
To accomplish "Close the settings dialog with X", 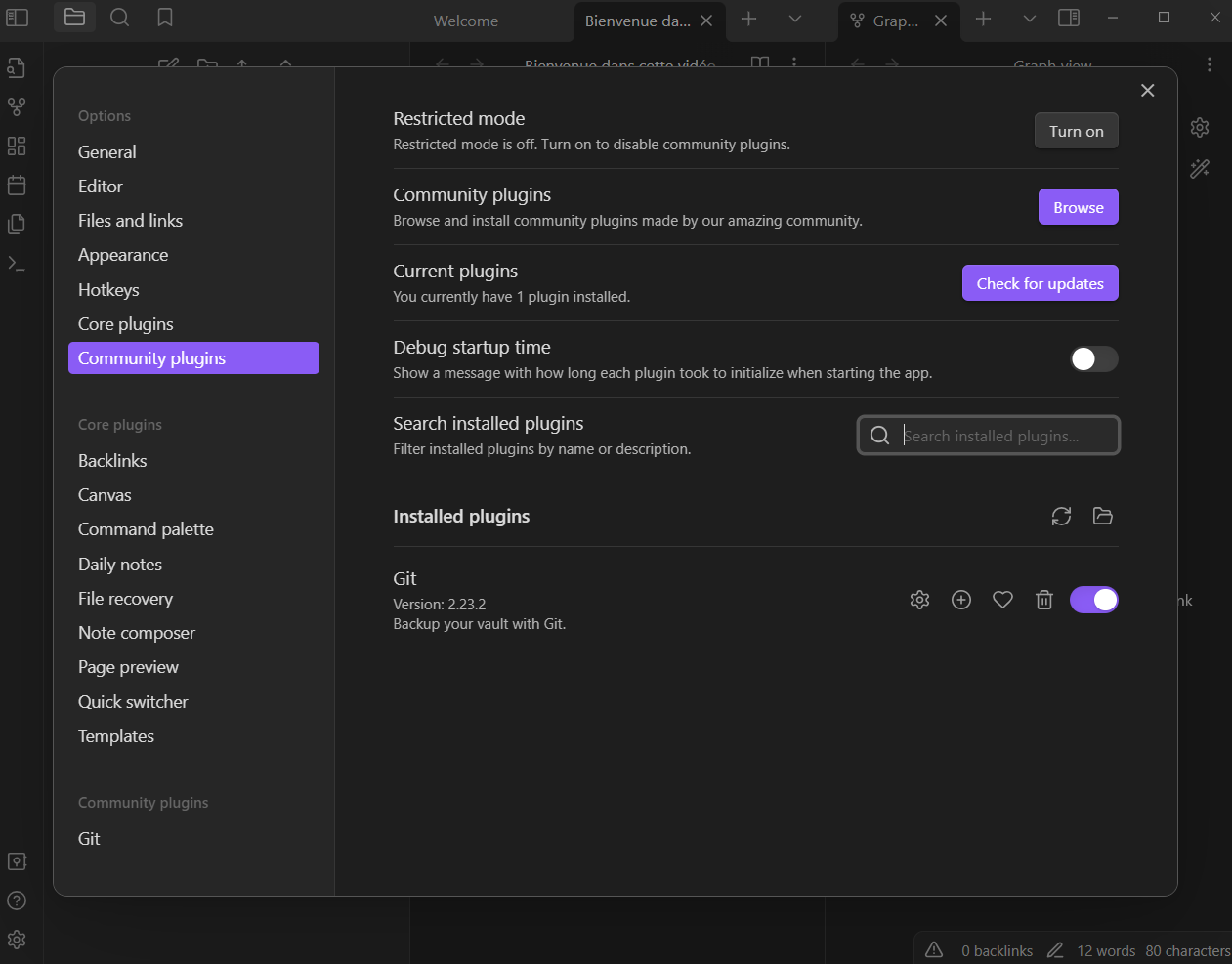I will point(1147,91).
